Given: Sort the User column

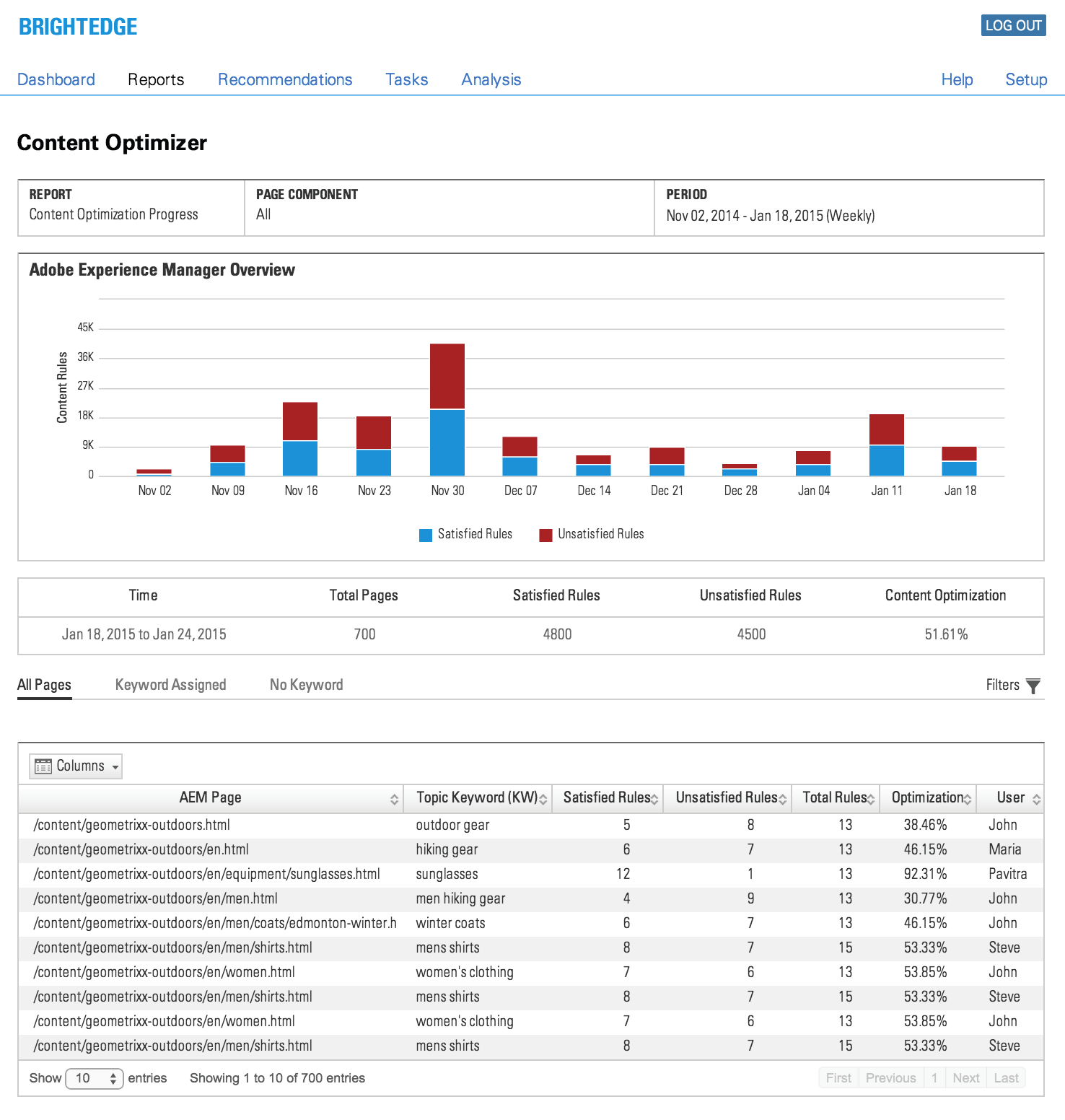Looking at the screenshot, I should tap(1036, 799).
